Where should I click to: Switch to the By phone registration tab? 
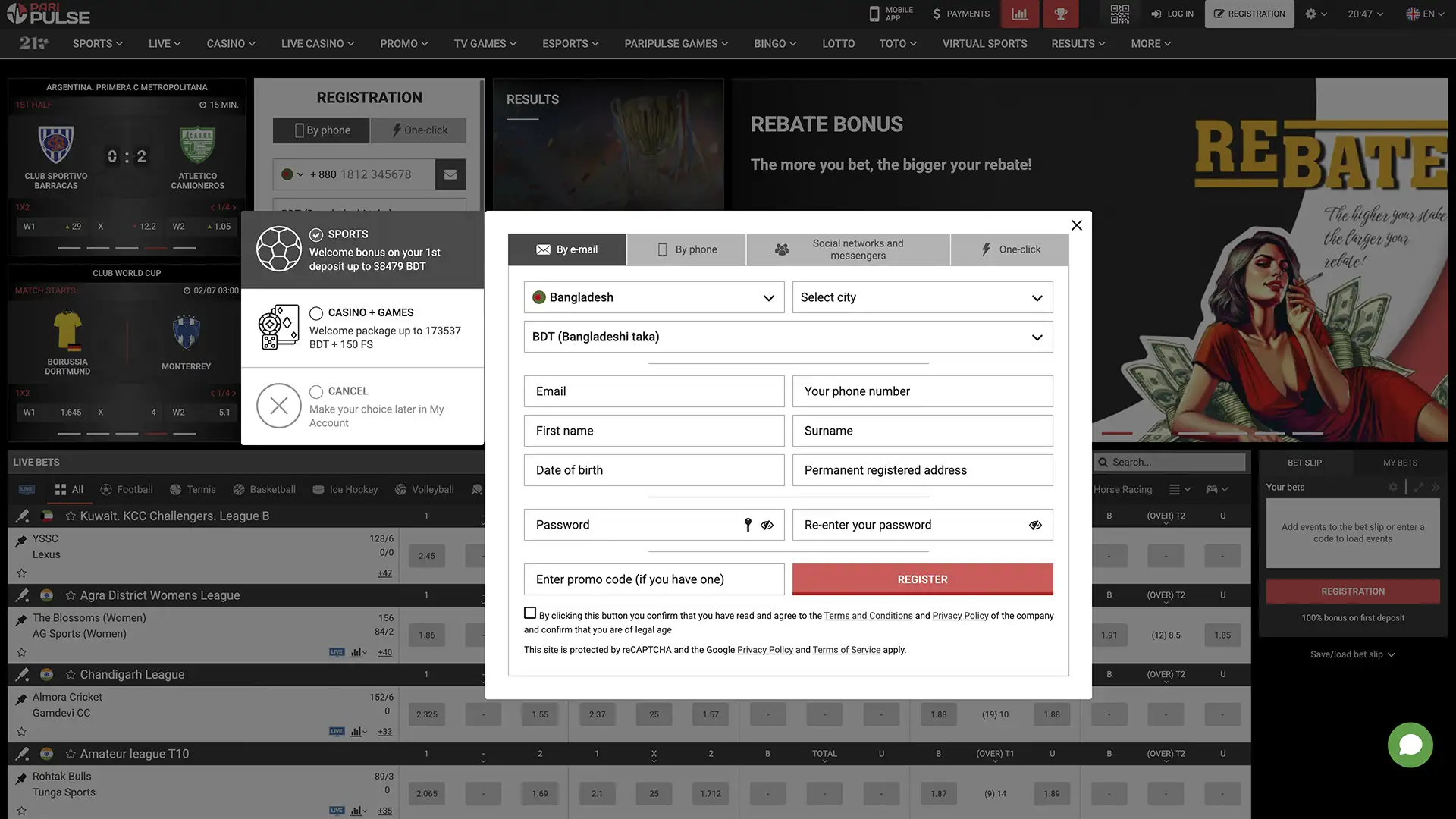[x=686, y=249]
